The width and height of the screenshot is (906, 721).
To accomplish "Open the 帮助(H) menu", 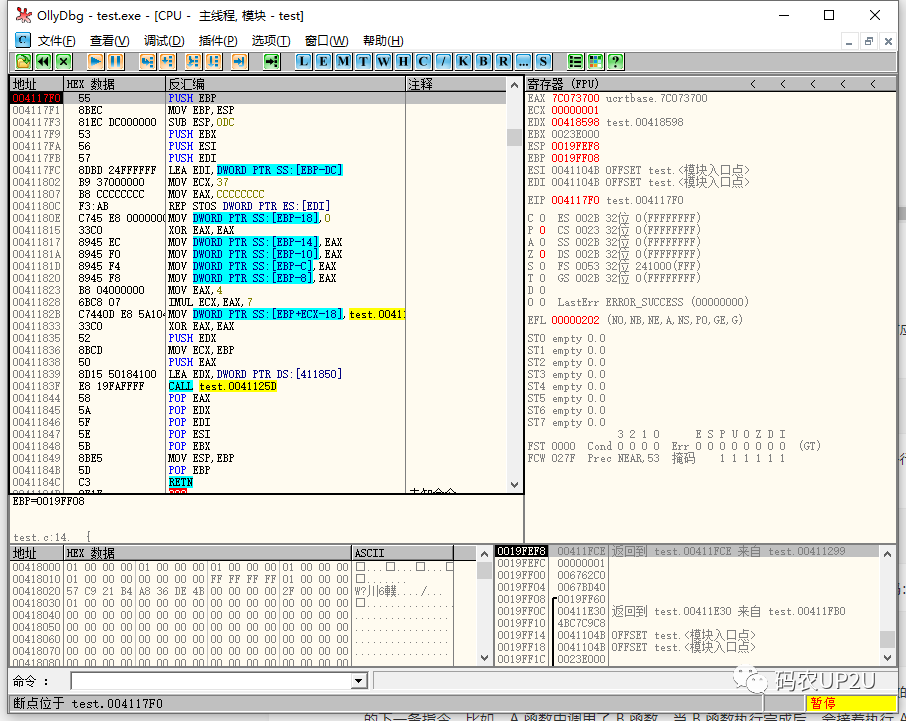I will pos(383,40).
